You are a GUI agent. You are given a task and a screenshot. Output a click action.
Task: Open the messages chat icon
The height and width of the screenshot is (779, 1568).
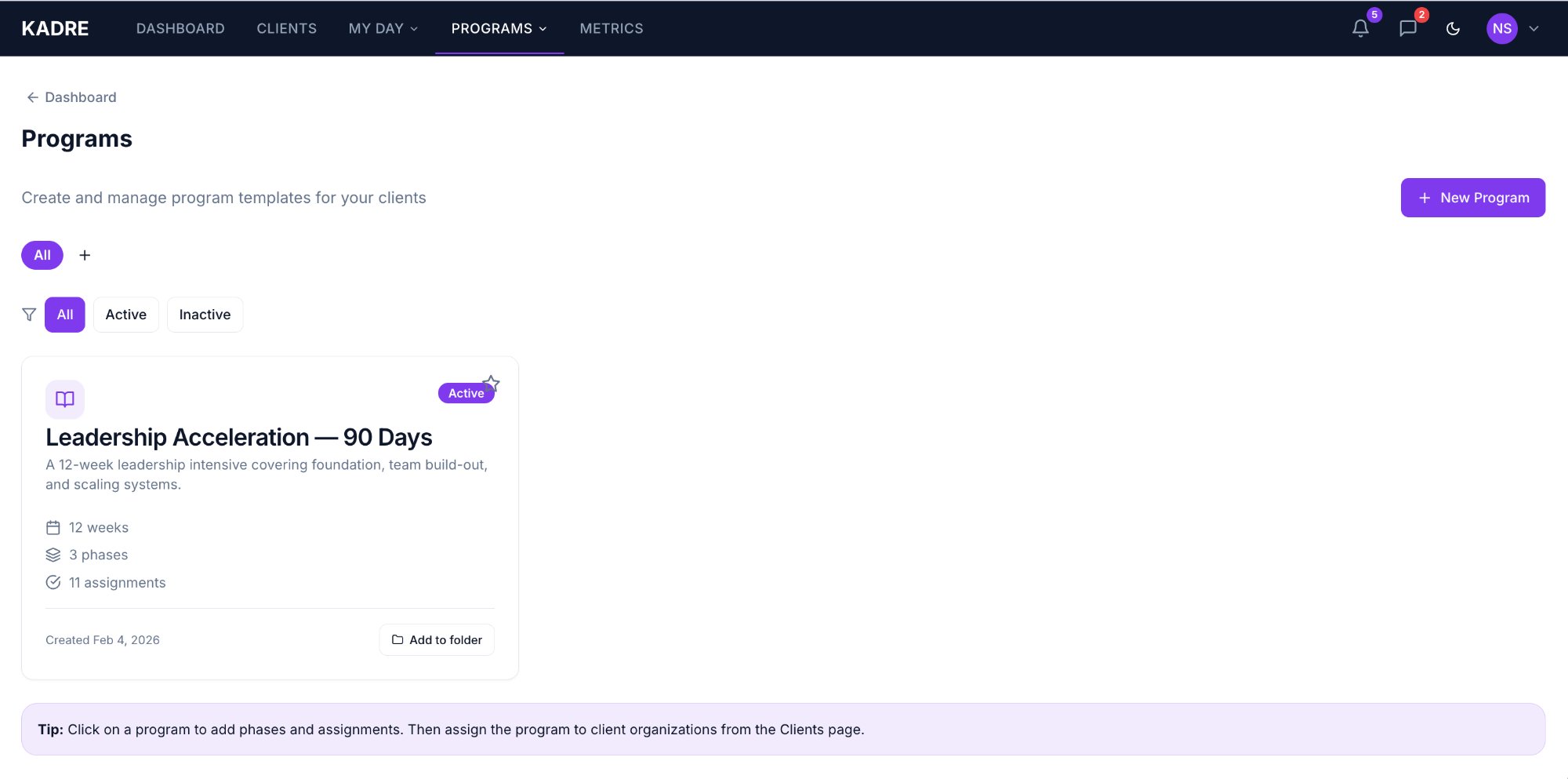pos(1407,28)
